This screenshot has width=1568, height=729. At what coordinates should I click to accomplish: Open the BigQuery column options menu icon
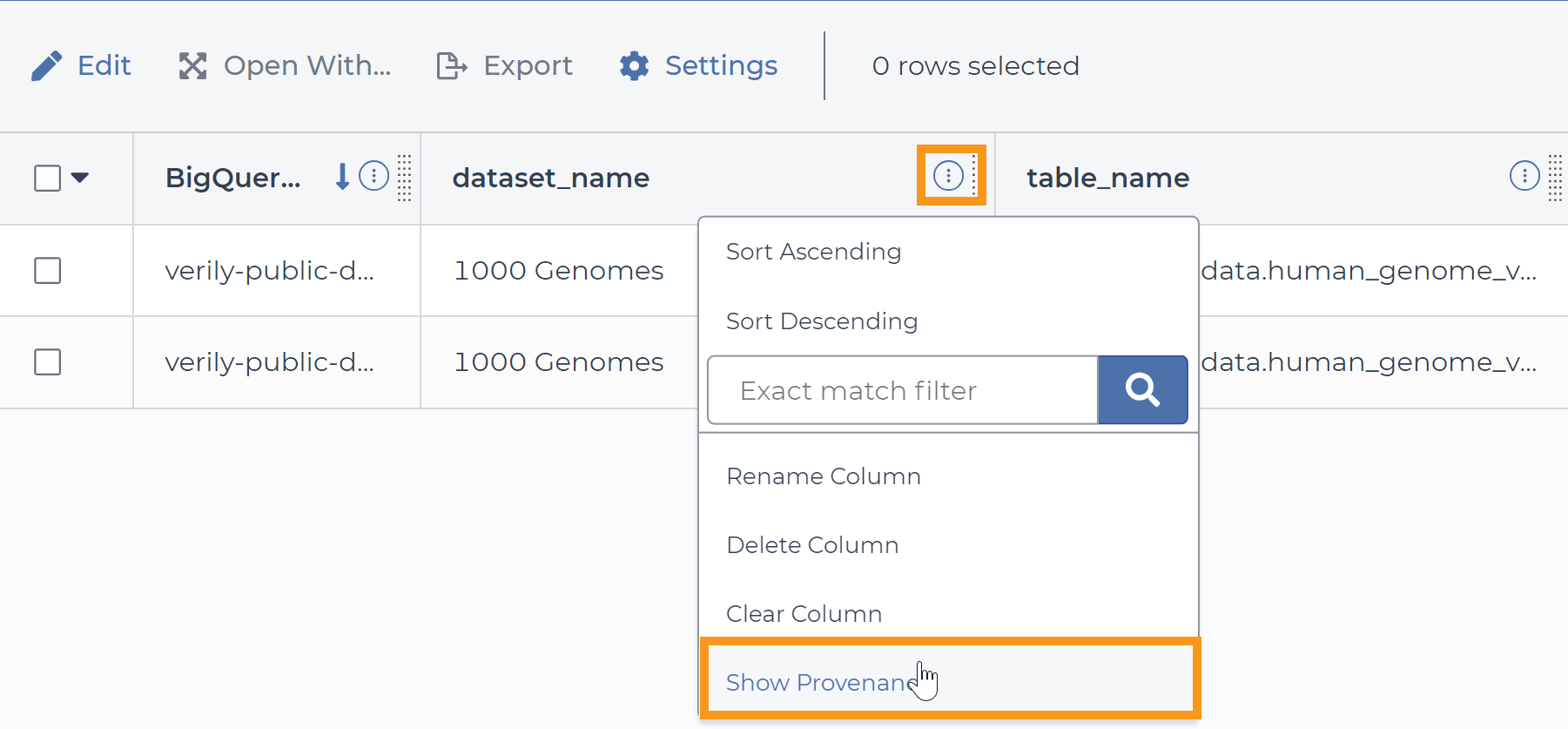click(374, 176)
